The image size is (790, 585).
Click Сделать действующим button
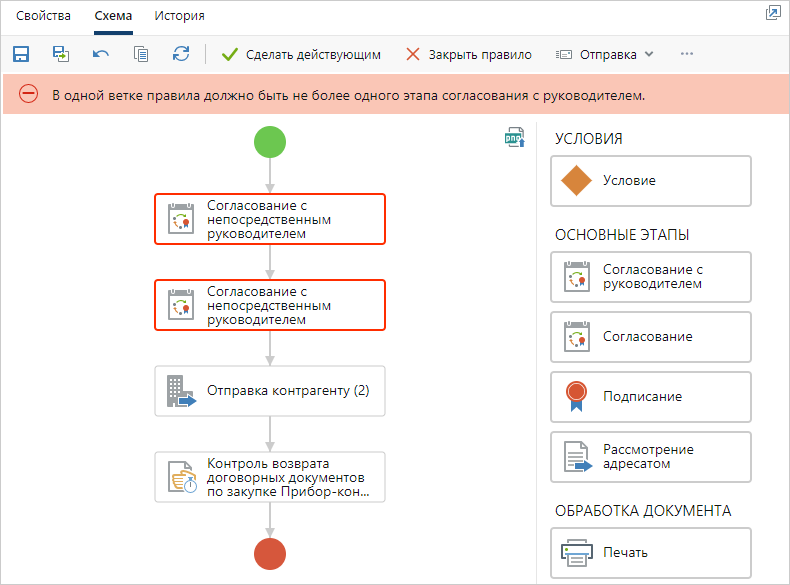(x=301, y=54)
